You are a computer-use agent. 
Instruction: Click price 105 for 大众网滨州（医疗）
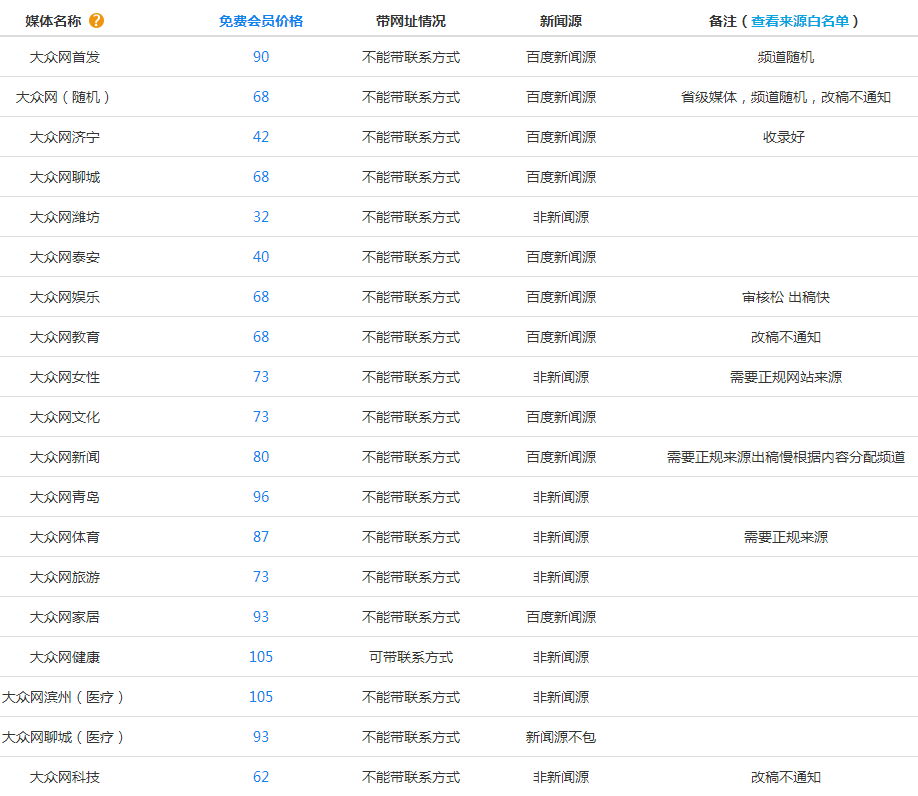pos(261,696)
